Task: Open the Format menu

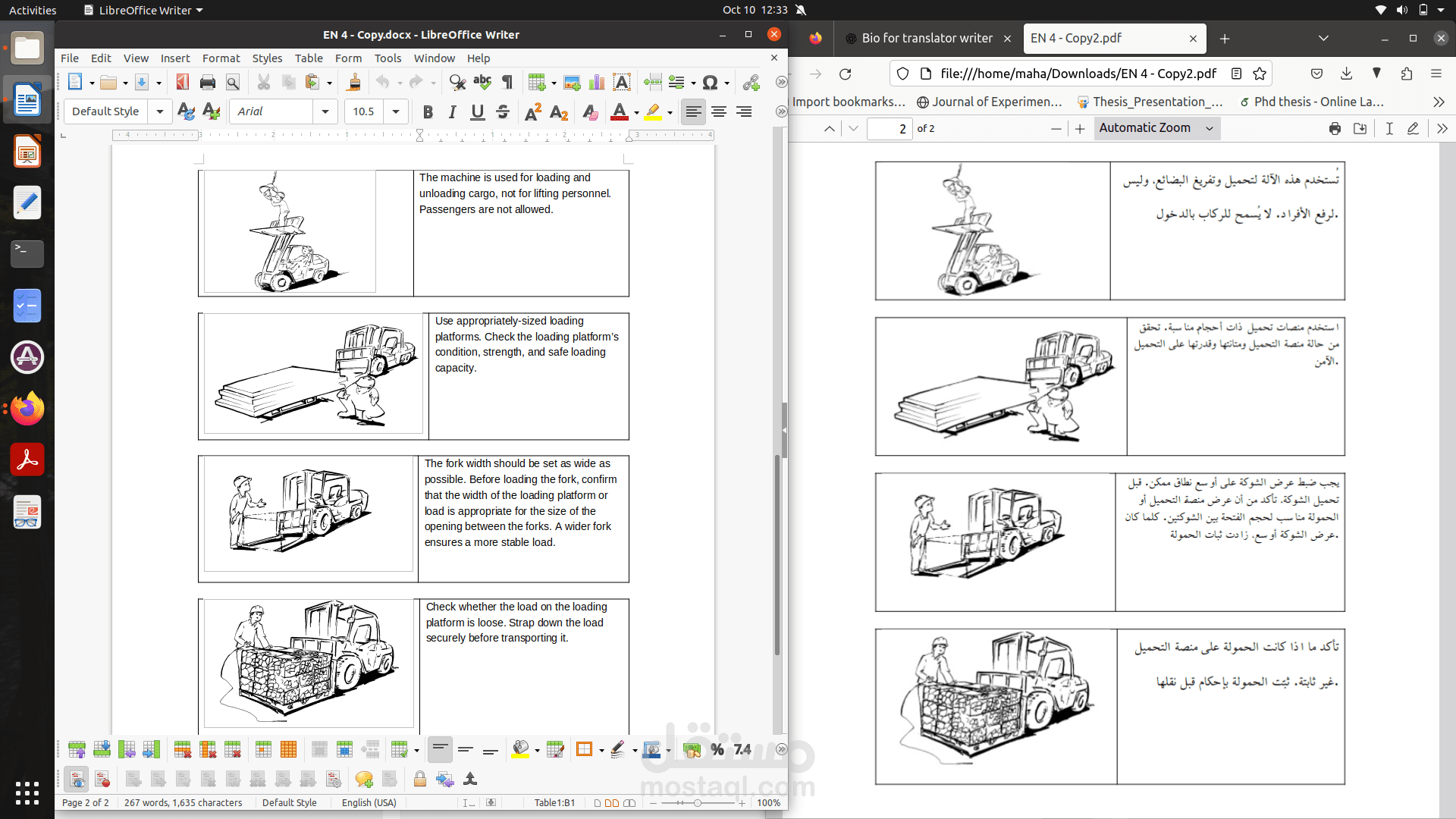Action: pyautogui.click(x=221, y=58)
